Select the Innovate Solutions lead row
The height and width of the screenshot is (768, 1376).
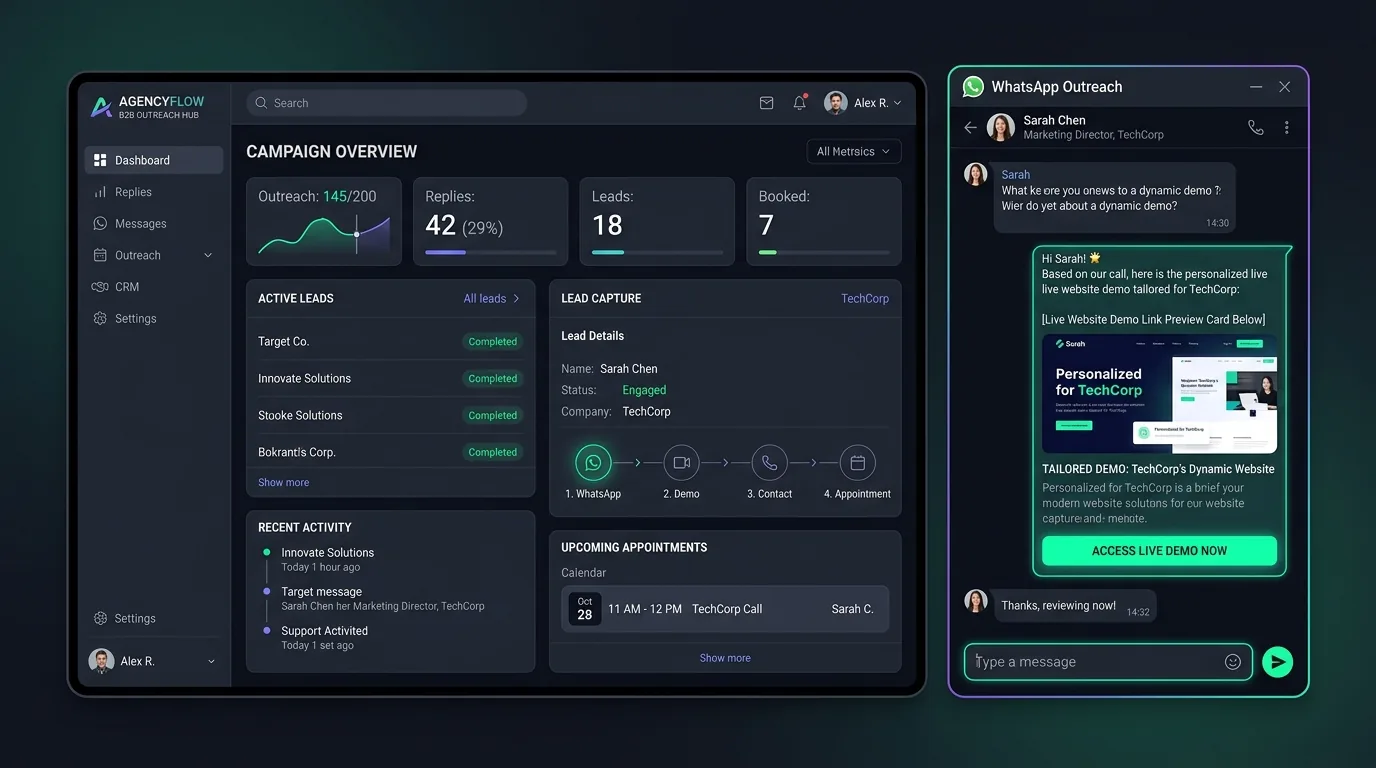pyautogui.click(x=390, y=379)
